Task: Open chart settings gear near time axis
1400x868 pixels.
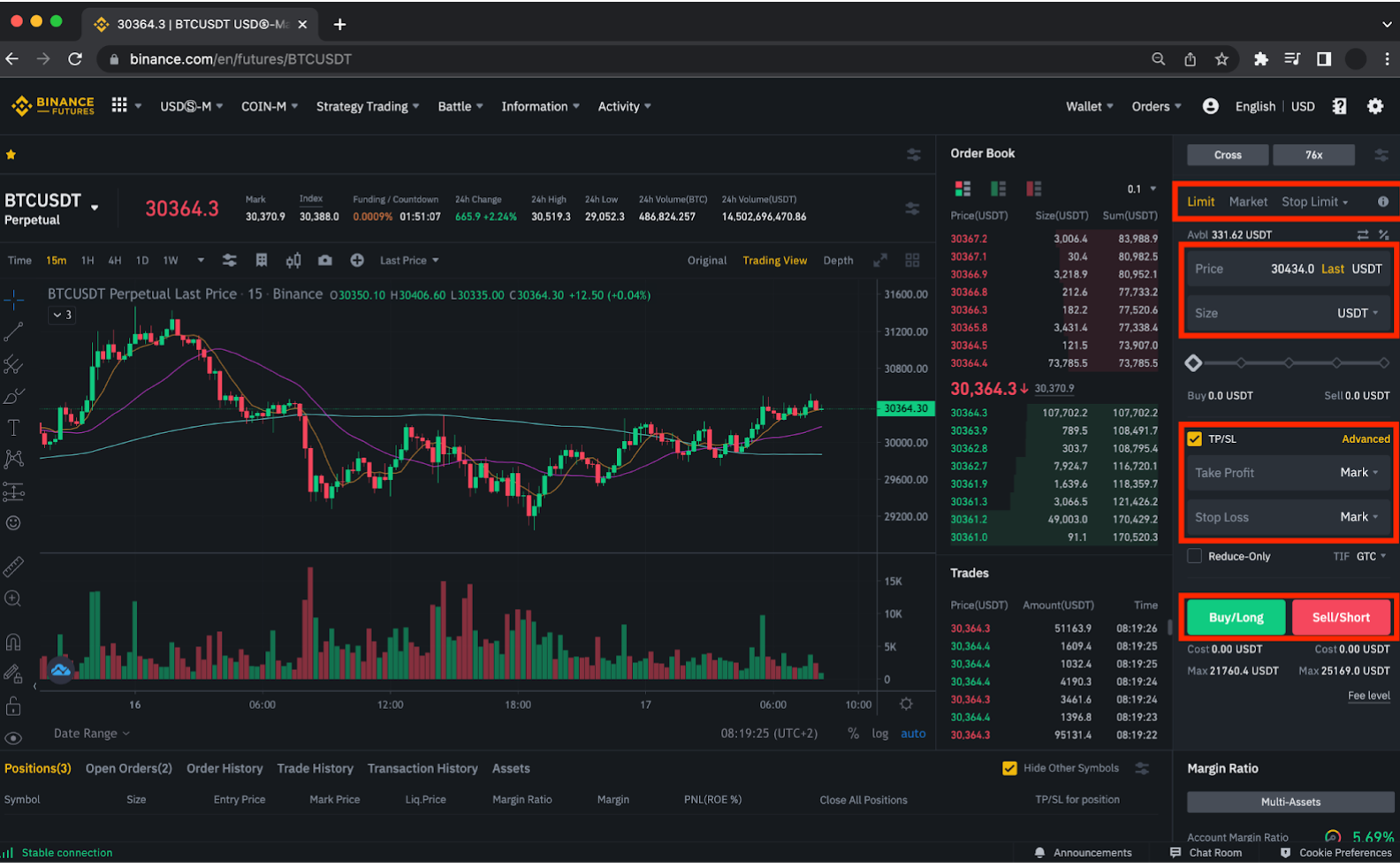Action: [906, 704]
